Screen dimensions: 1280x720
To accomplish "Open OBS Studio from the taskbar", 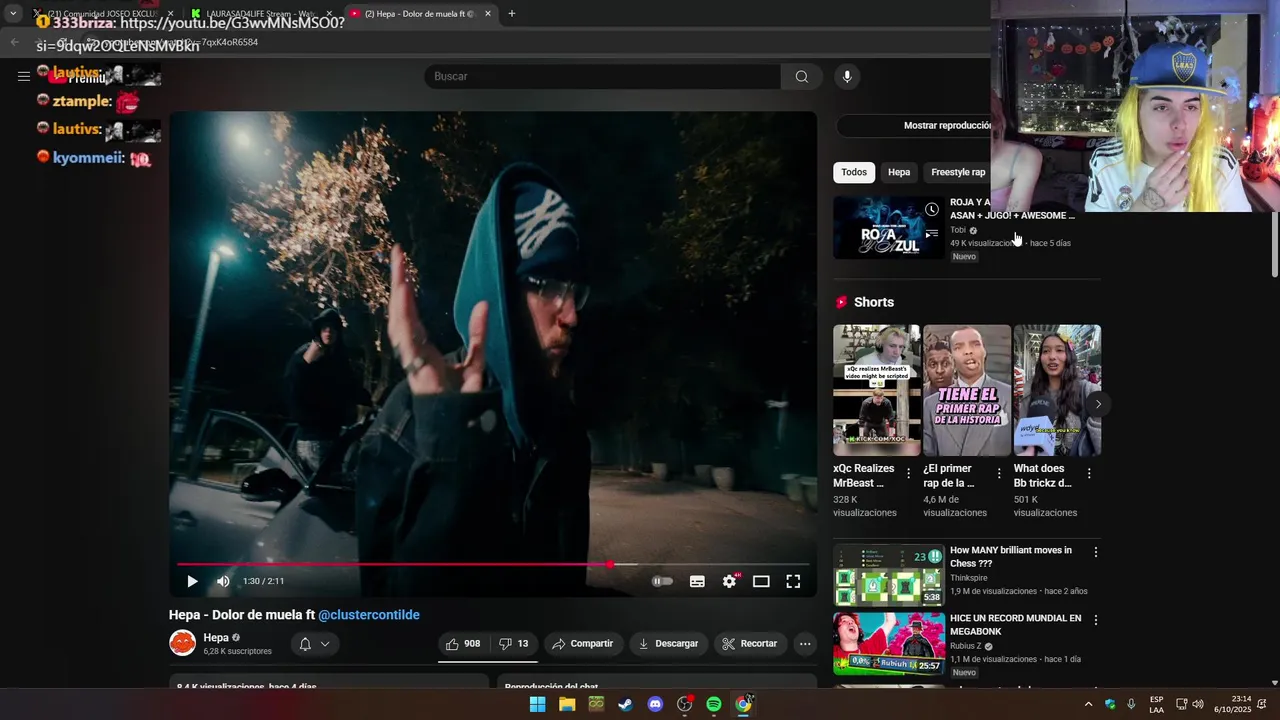I will tap(685, 704).
